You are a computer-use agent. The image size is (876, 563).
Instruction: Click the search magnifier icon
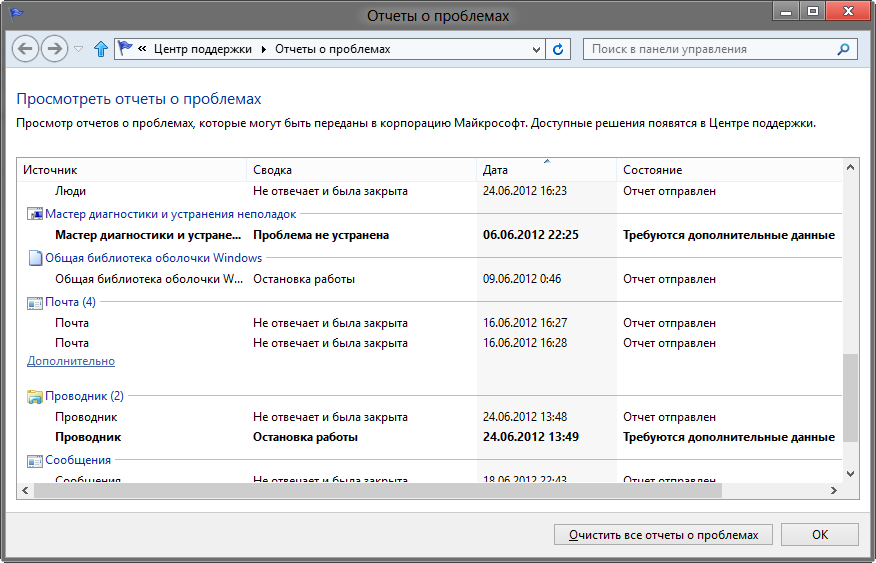click(x=844, y=49)
